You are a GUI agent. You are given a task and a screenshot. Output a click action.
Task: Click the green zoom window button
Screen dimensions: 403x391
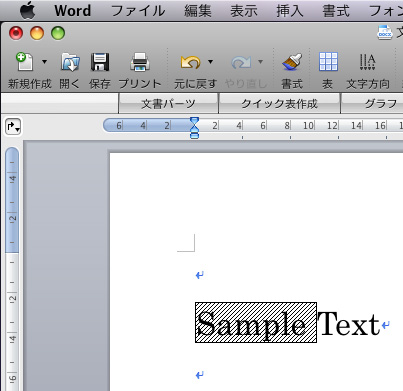[58, 33]
